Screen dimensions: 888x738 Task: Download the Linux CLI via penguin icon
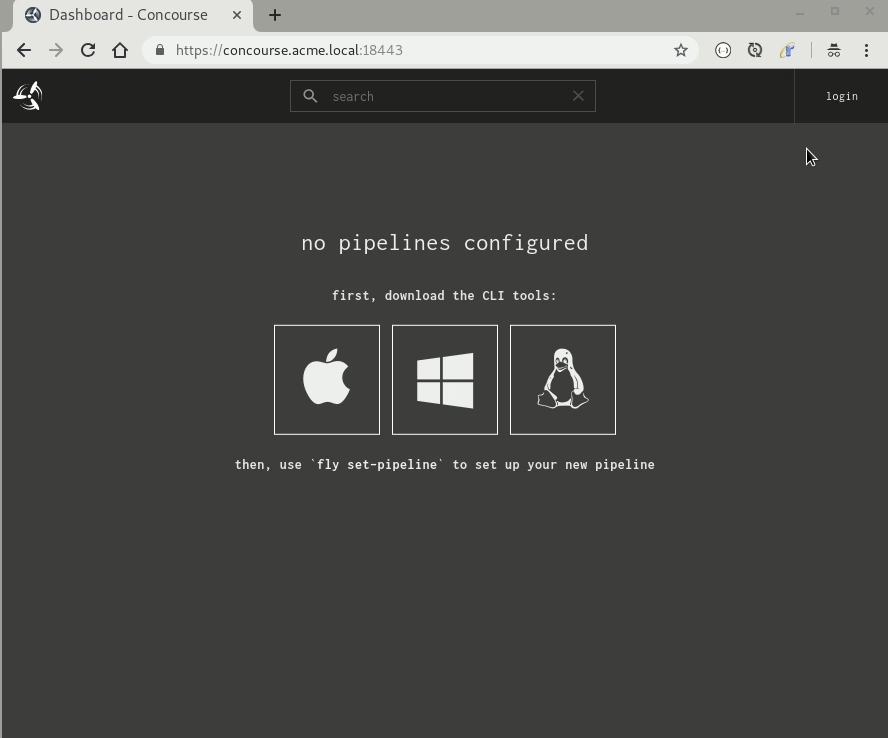tap(563, 380)
